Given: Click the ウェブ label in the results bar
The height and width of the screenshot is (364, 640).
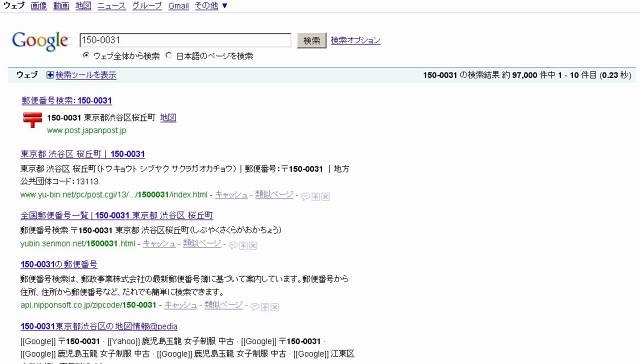Looking at the screenshot, I should tap(27, 75).
